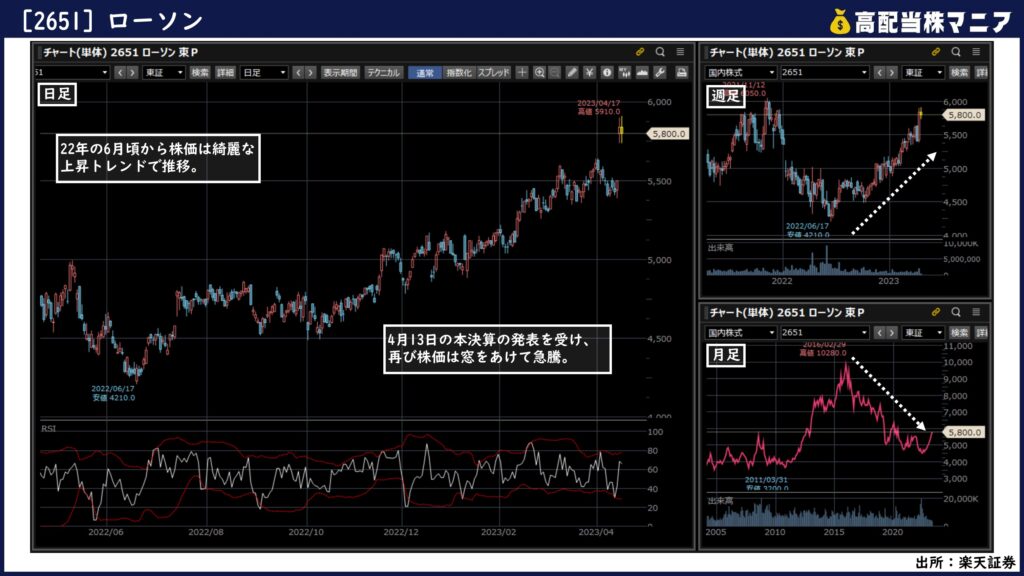Viewport: 1024px width, 576px height.
Task: Open 国内株式 dropdown in weekly chart
Action: tap(740, 72)
